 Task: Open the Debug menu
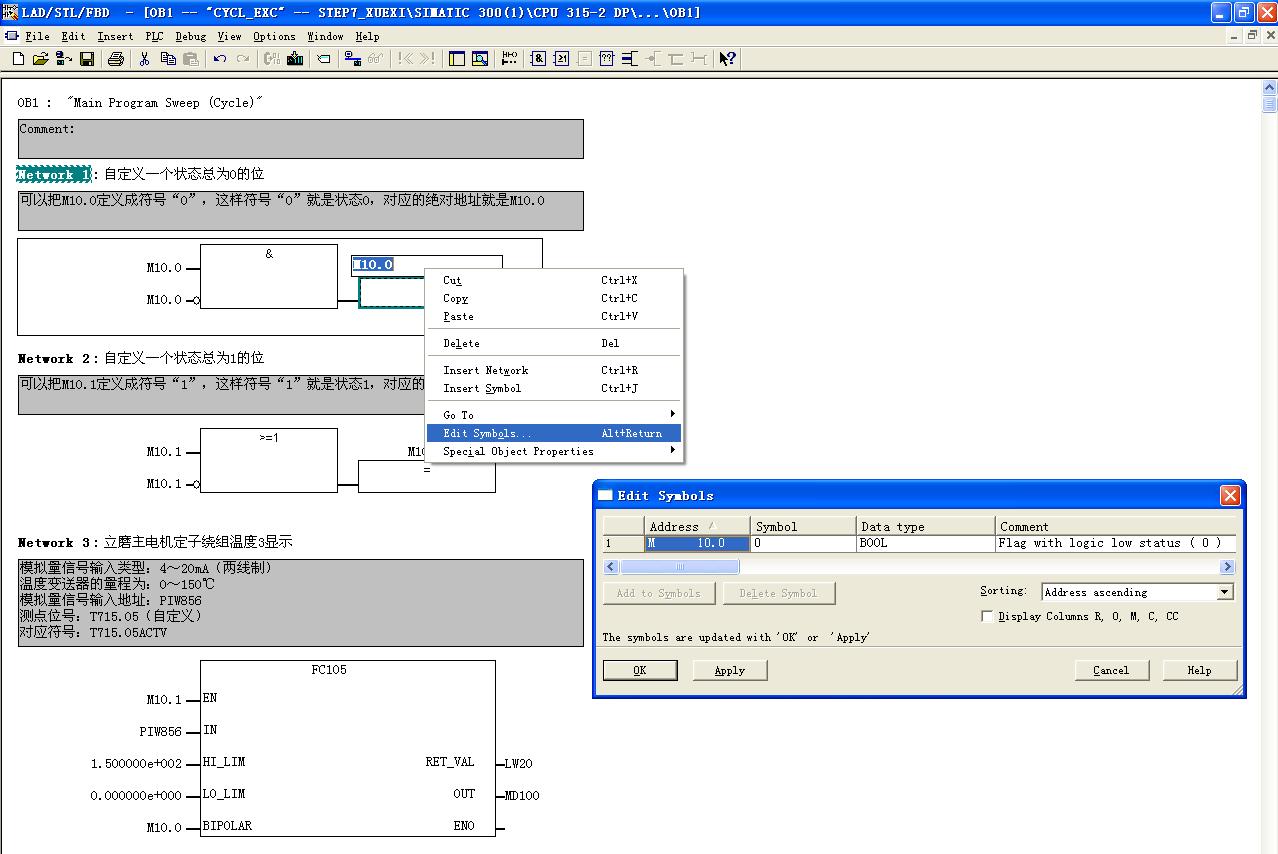point(190,36)
